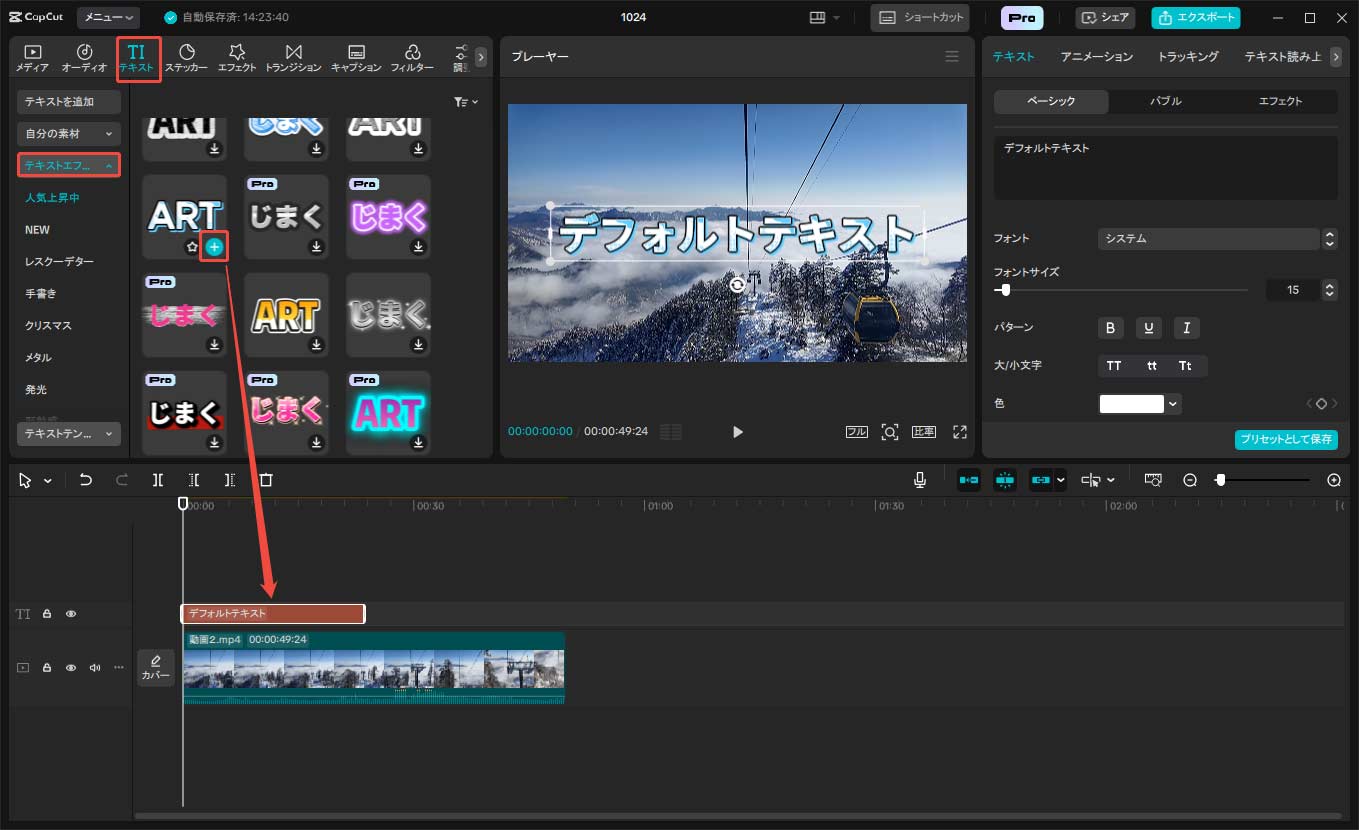
Task: Select the voice-over microphone tool
Action: point(919,479)
